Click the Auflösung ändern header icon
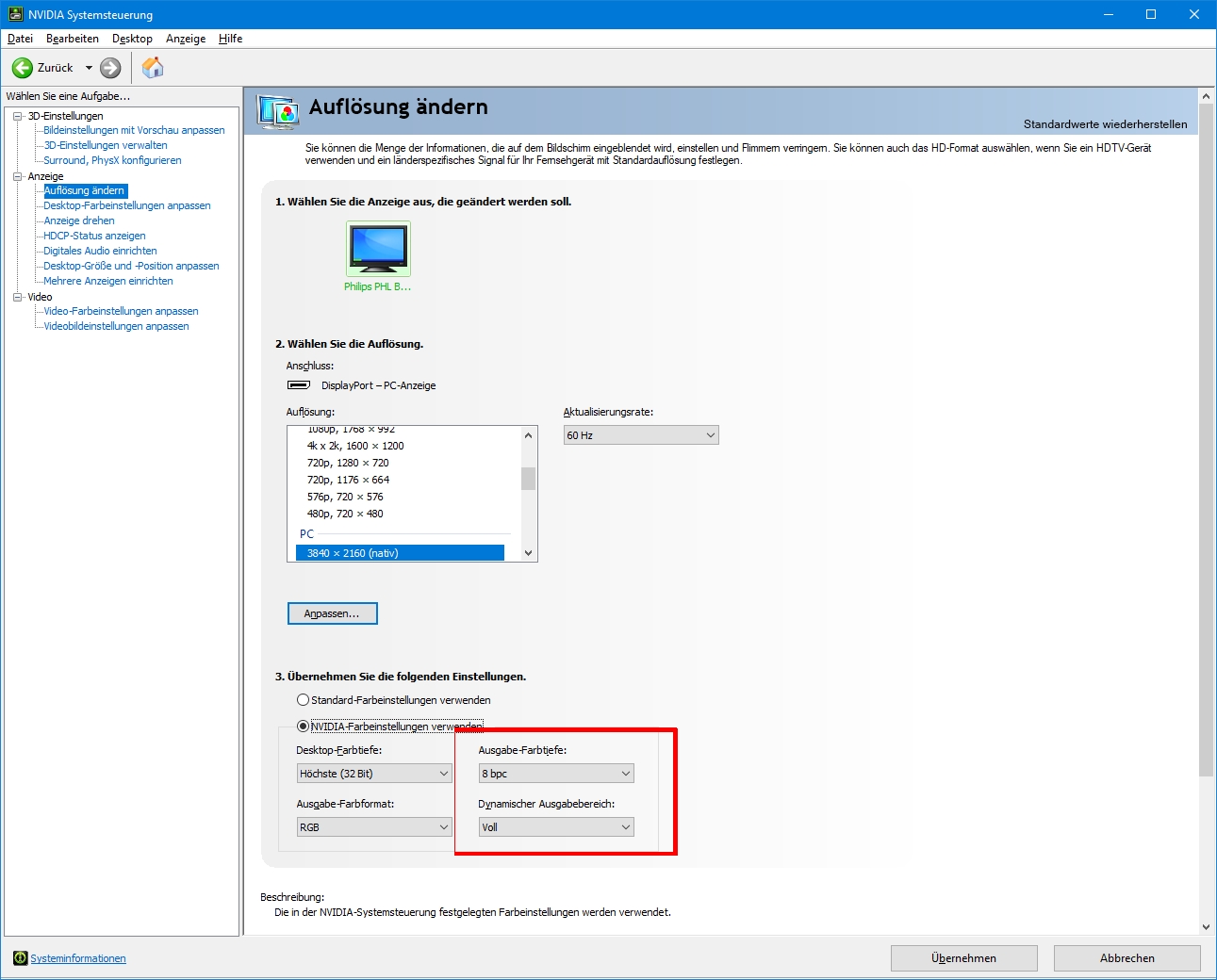Image resolution: width=1217 pixels, height=980 pixels. [278, 112]
